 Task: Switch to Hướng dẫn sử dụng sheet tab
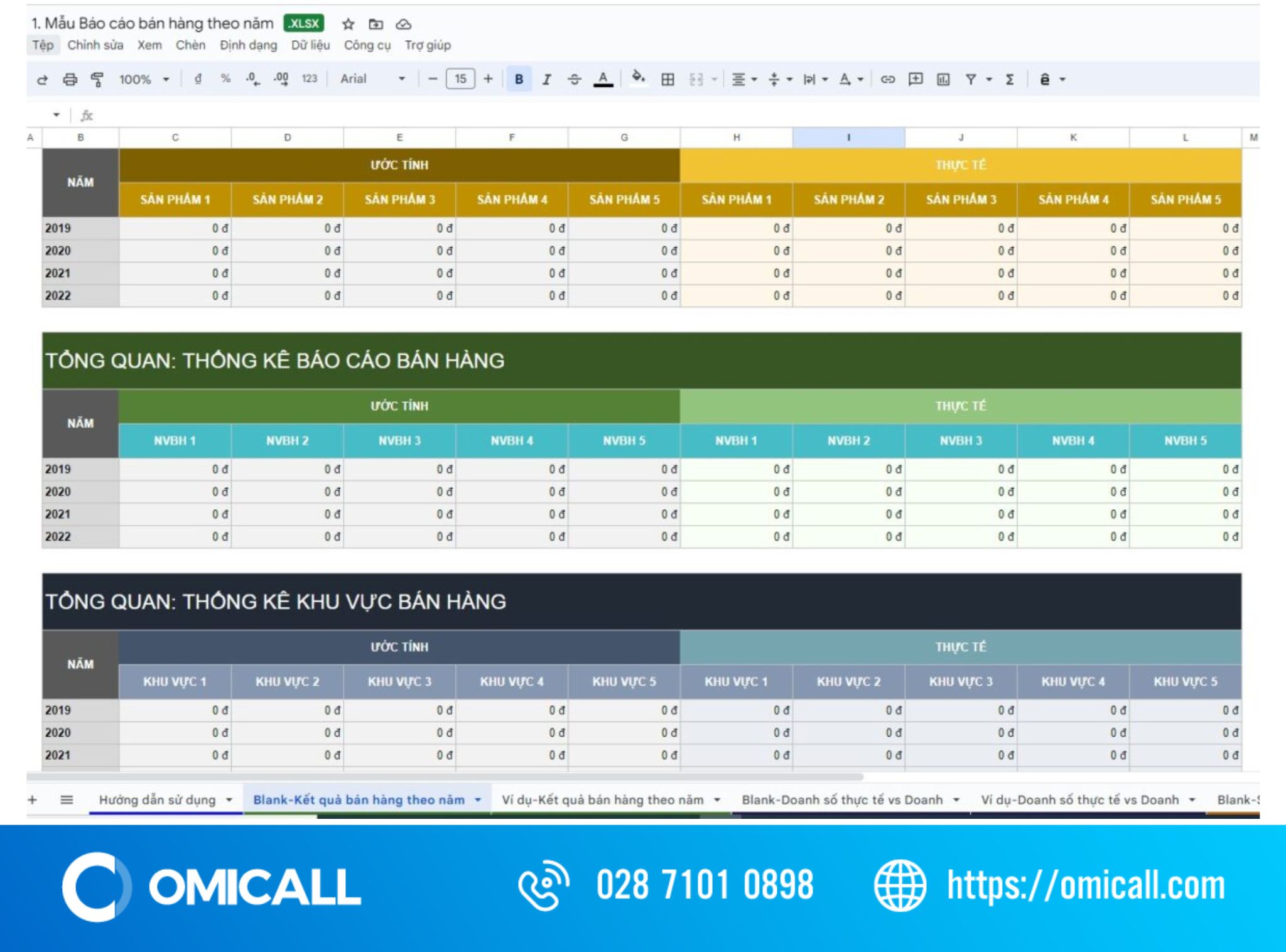click(158, 799)
